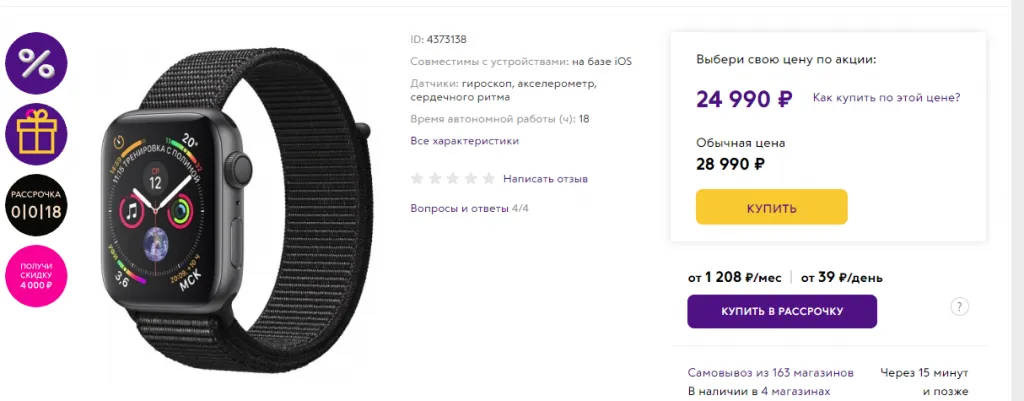Image resolution: width=1024 pixels, height=401 pixels.
Task: Click the question mark help icon
Action: click(x=959, y=307)
